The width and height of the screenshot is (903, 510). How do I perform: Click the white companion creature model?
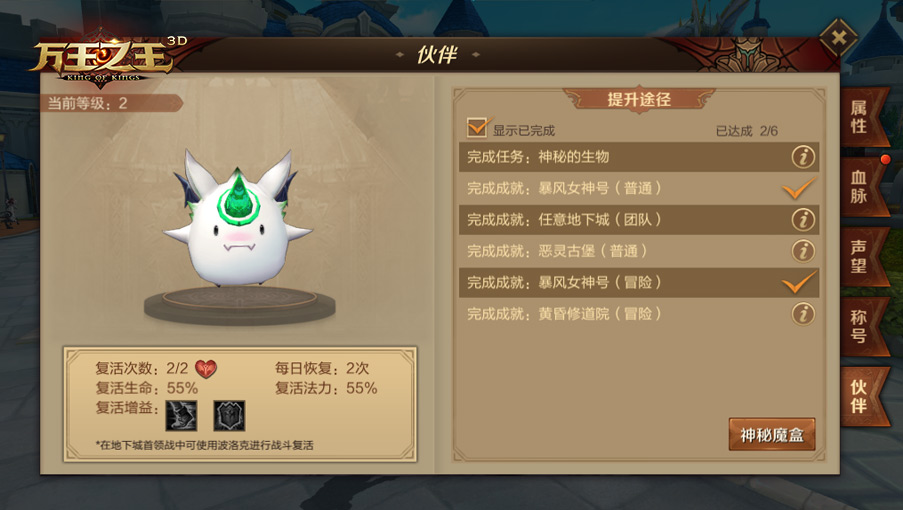click(x=238, y=220)
